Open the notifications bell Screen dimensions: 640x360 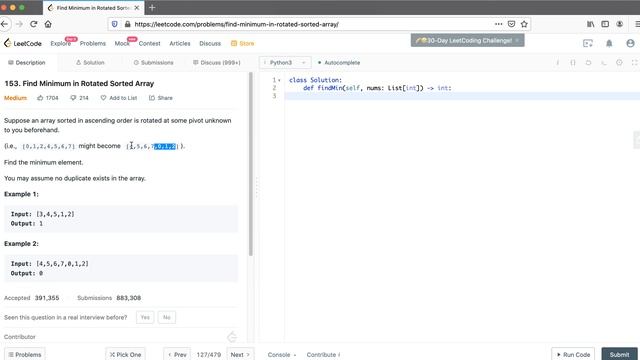[x=609, y=43]
